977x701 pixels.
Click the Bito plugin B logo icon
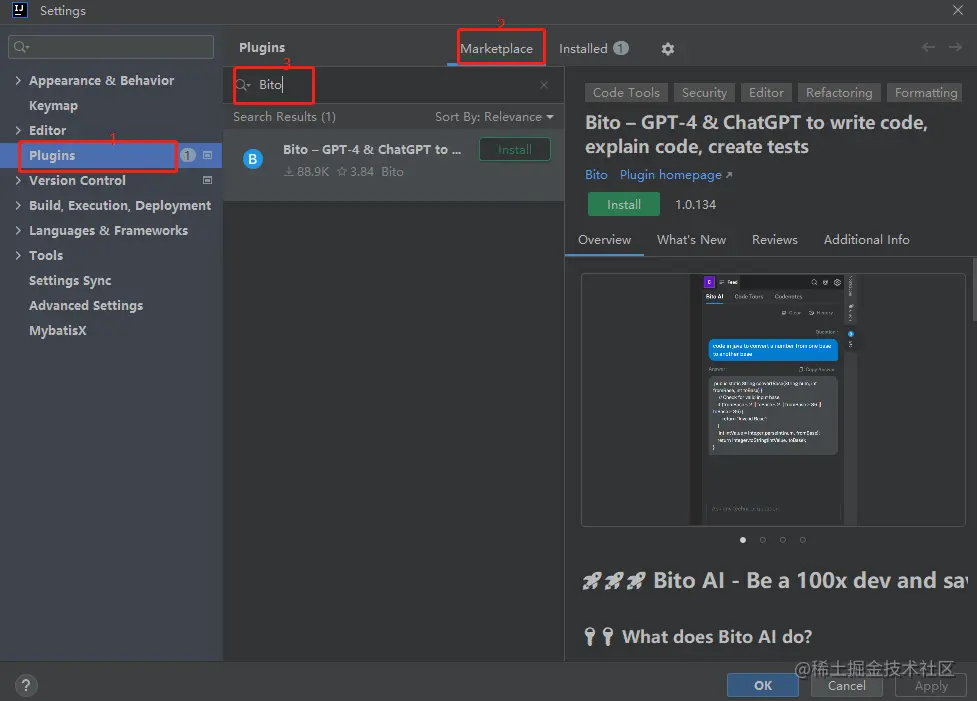252,160
